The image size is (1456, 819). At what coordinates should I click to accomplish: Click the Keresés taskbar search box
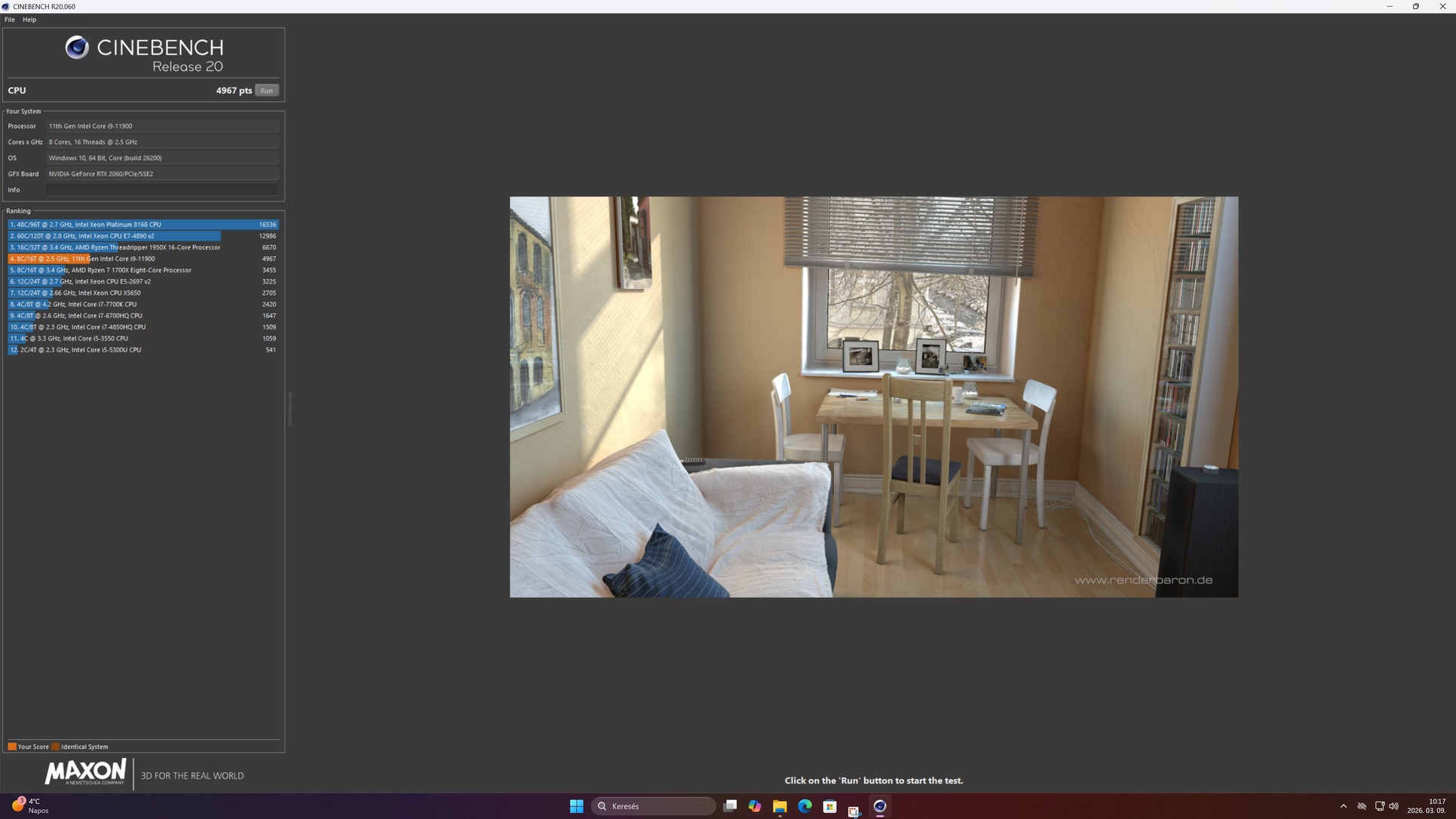click(x=653, y=806)
